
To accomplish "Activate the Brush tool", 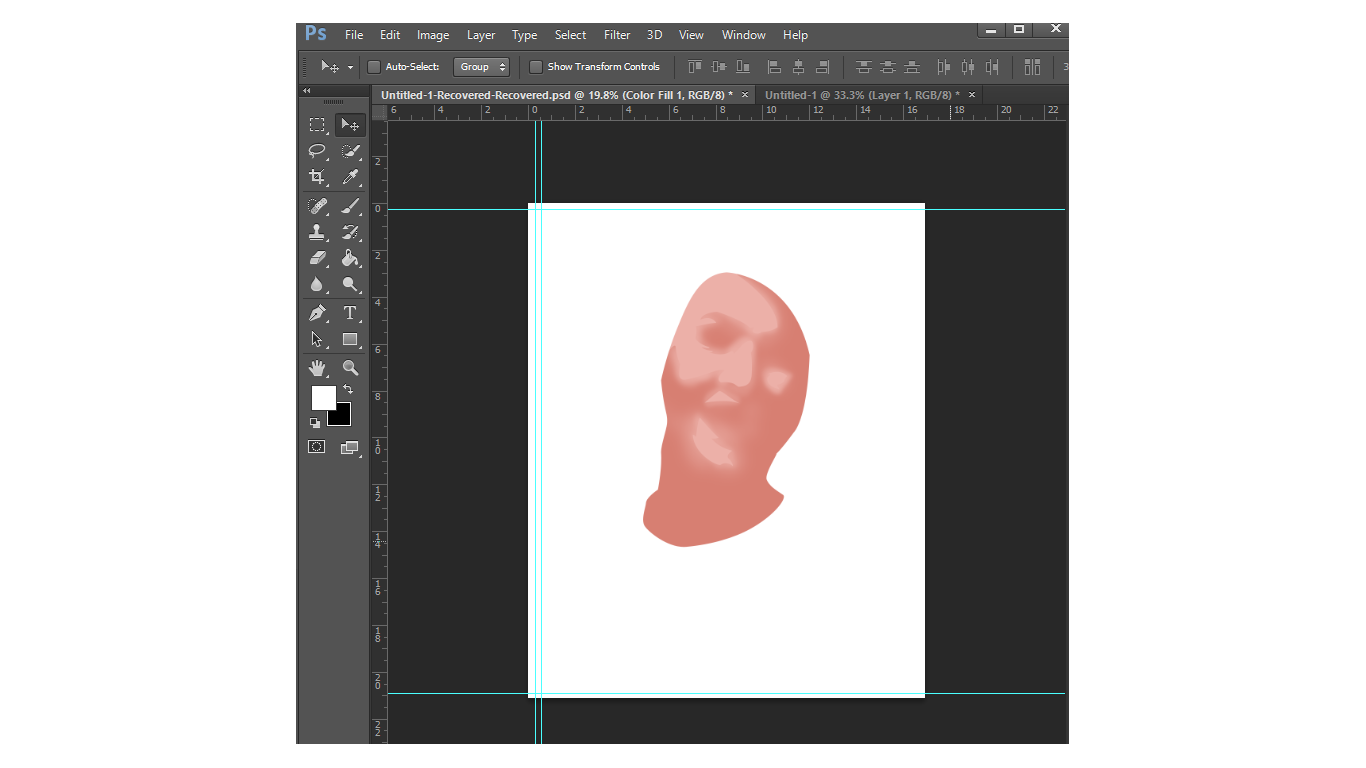I will coord(350,206).
